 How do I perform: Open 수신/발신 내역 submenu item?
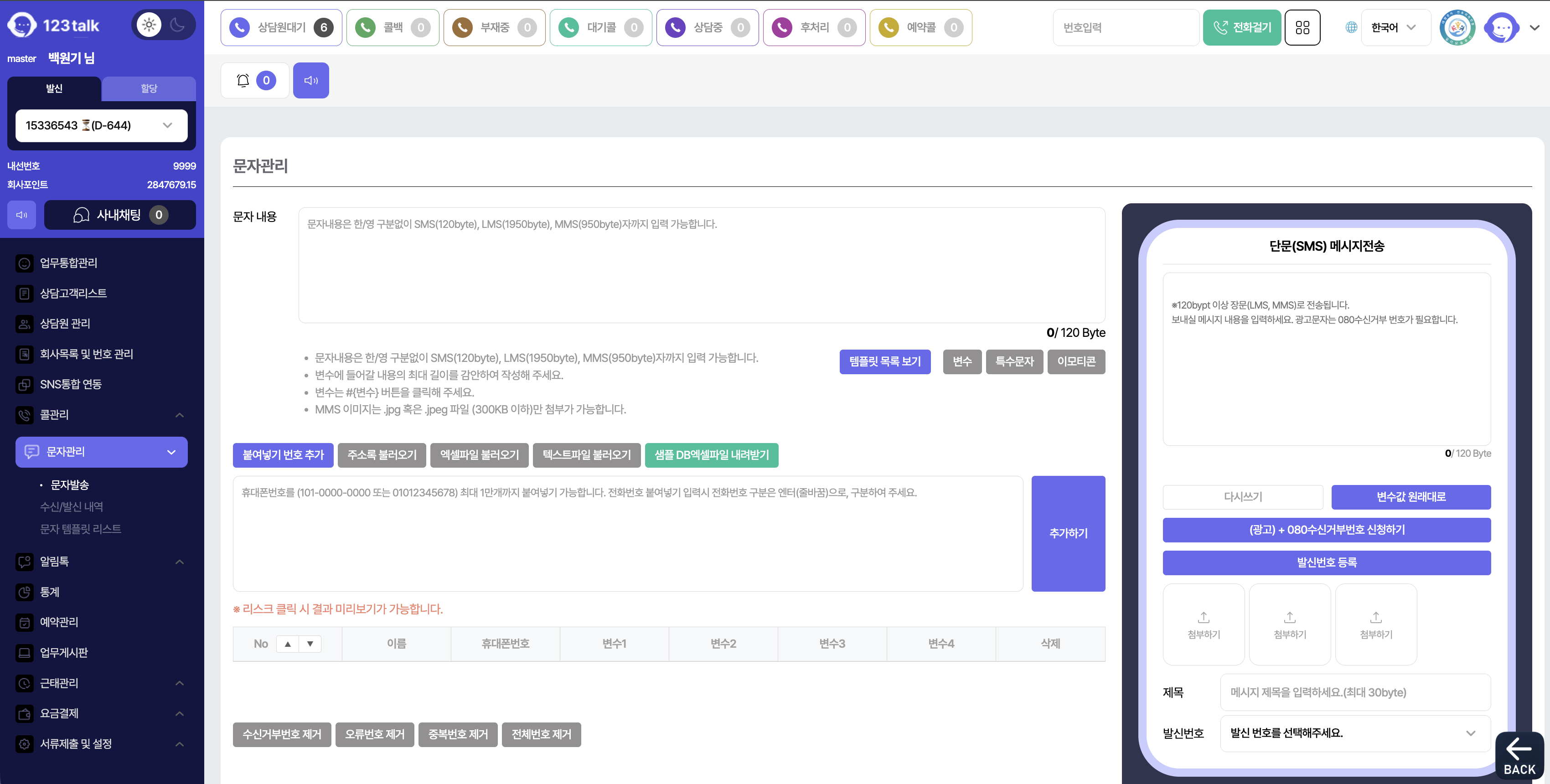pyautogui.click(x=71, y=506)
